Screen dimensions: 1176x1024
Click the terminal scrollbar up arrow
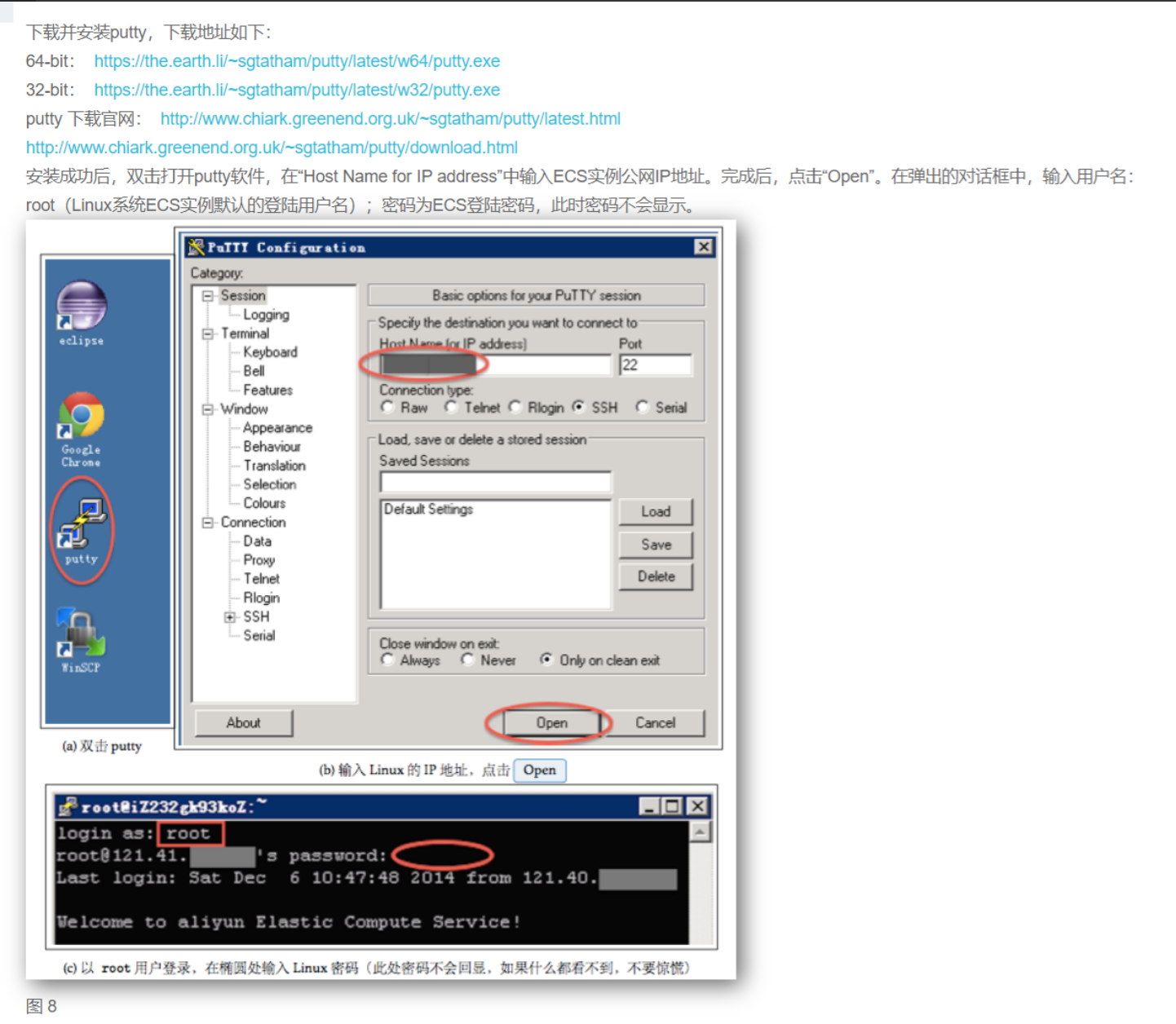pyautogui.click(x=700, y=832)
